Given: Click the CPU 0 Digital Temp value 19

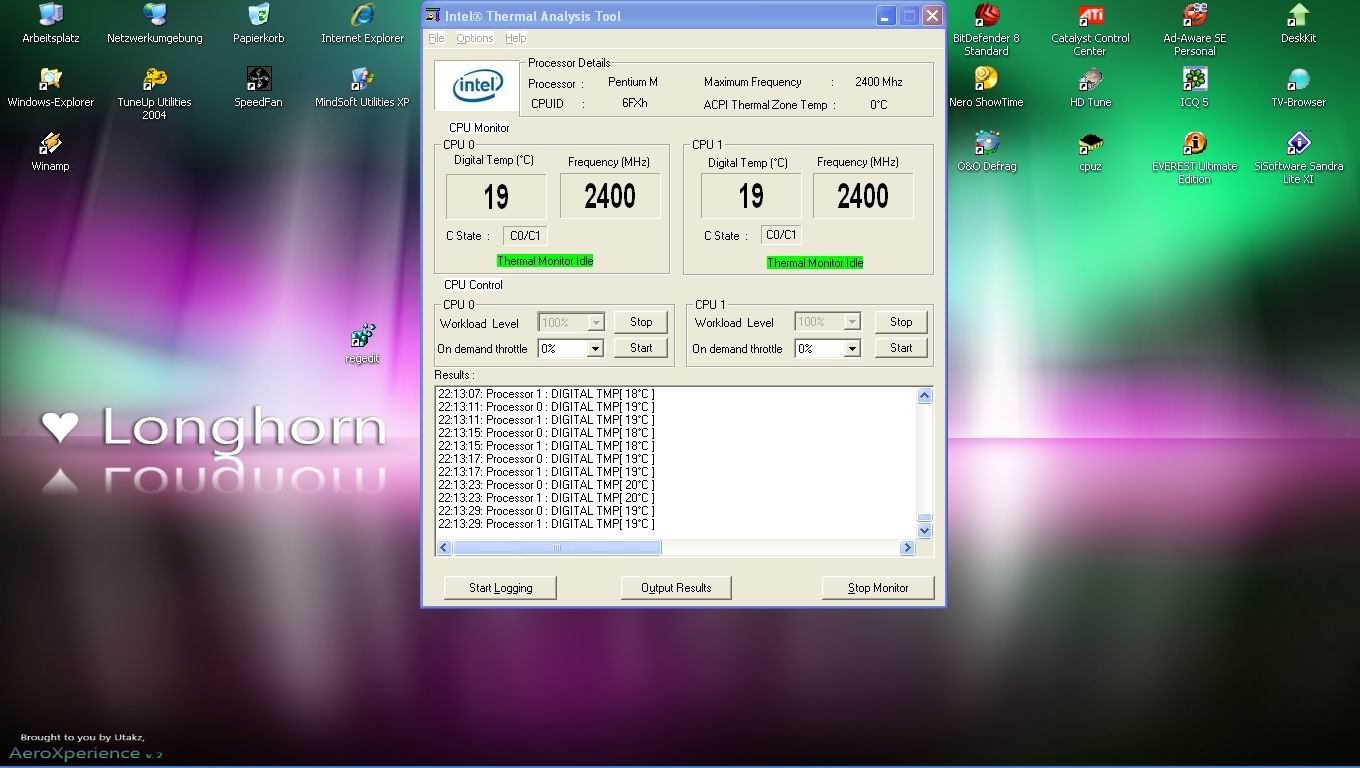Looking at the screenshot, I should pos(496,197).
